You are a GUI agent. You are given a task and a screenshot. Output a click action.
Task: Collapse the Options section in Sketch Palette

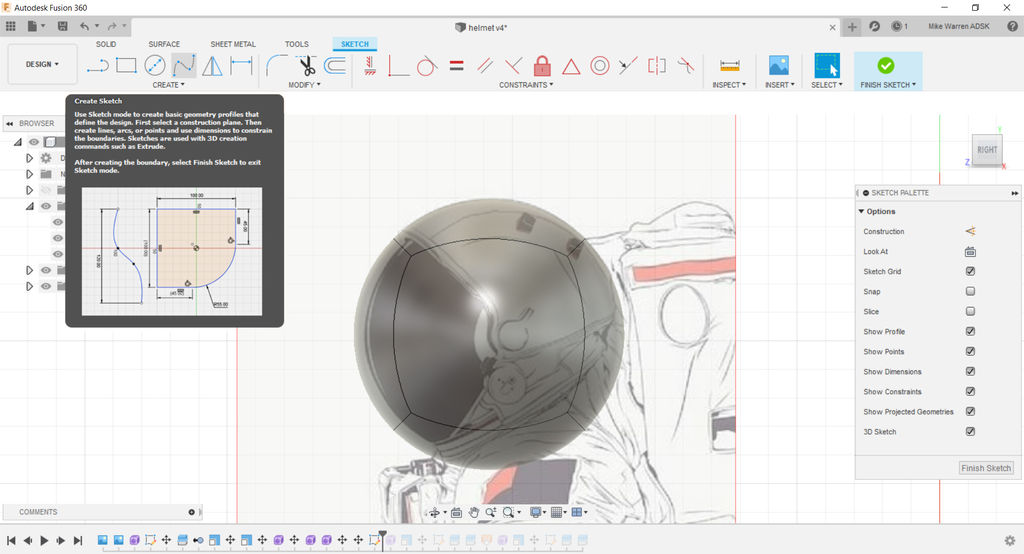click(862, 212)
